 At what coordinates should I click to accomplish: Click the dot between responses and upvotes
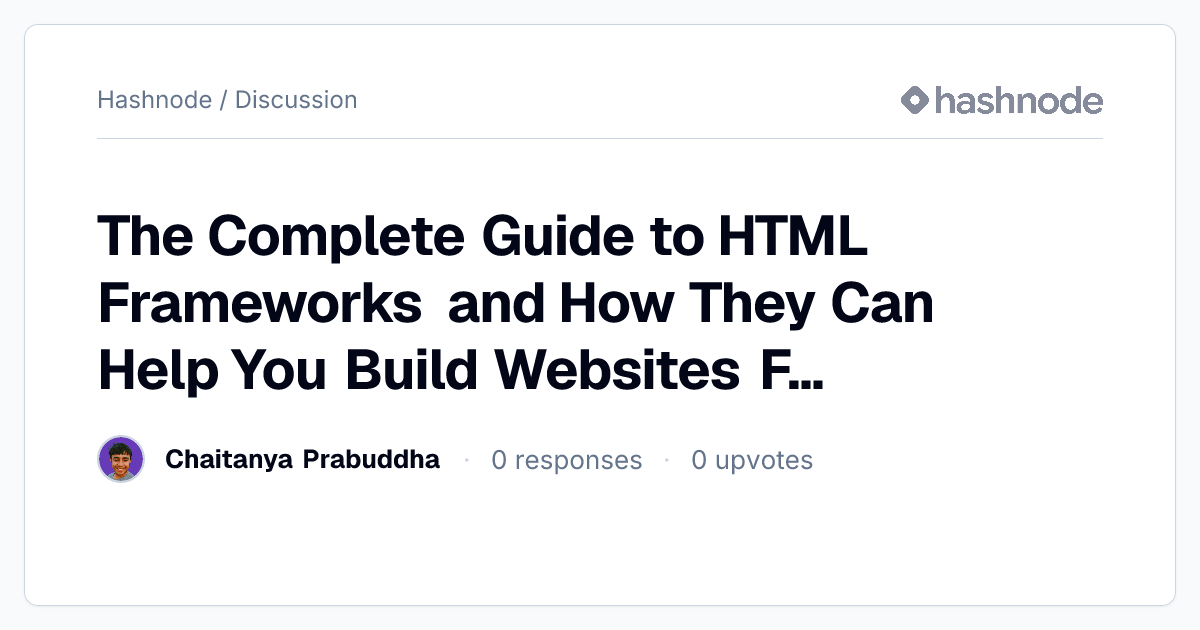point(667,460)
